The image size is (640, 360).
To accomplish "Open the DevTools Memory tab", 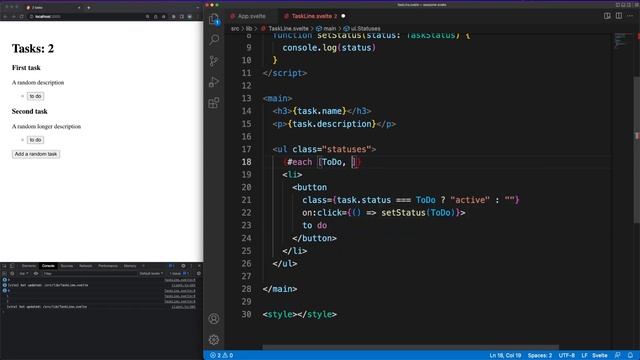I will tap(130, 266).
